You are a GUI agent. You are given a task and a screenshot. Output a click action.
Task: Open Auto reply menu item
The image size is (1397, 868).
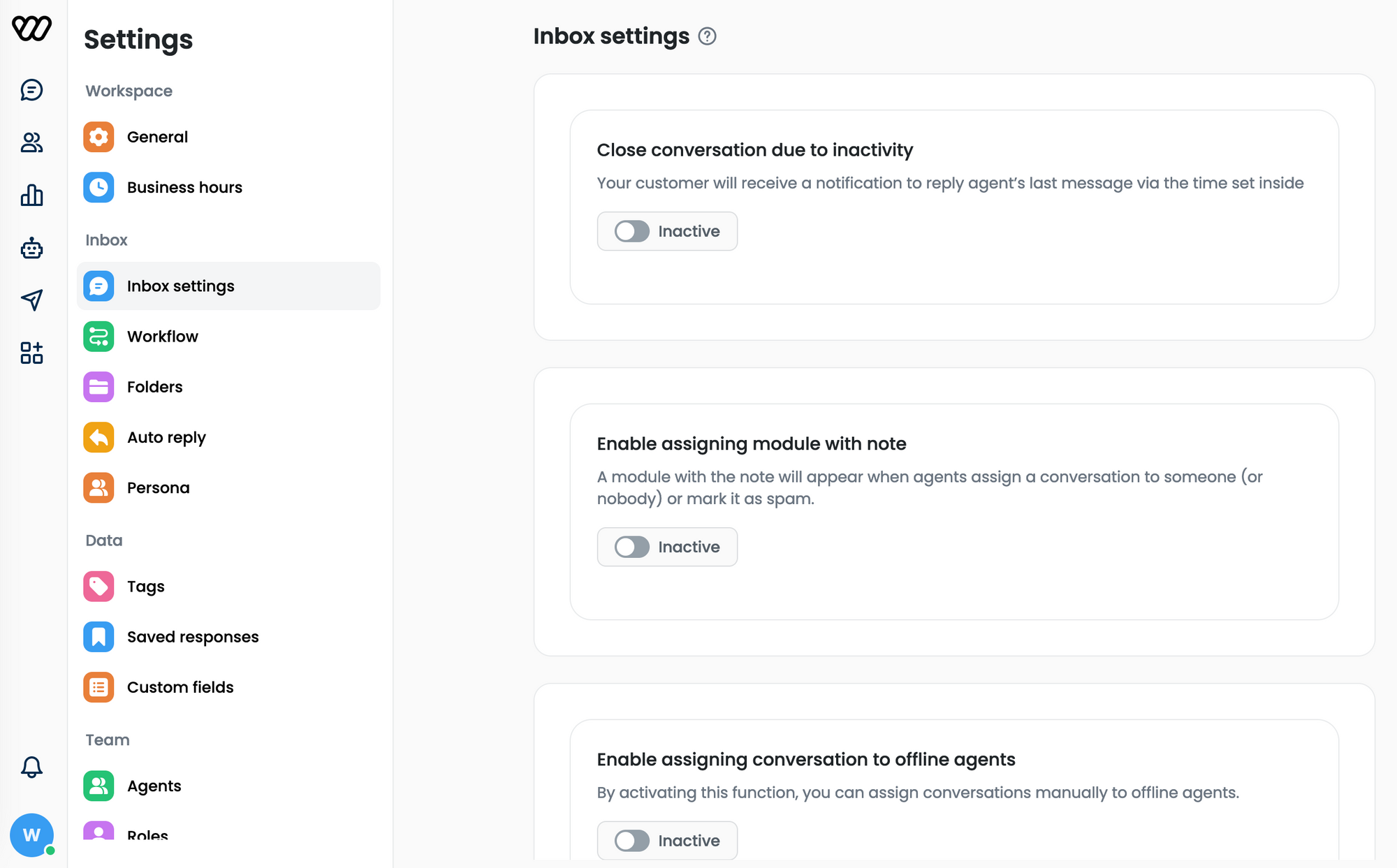(228, 437)
